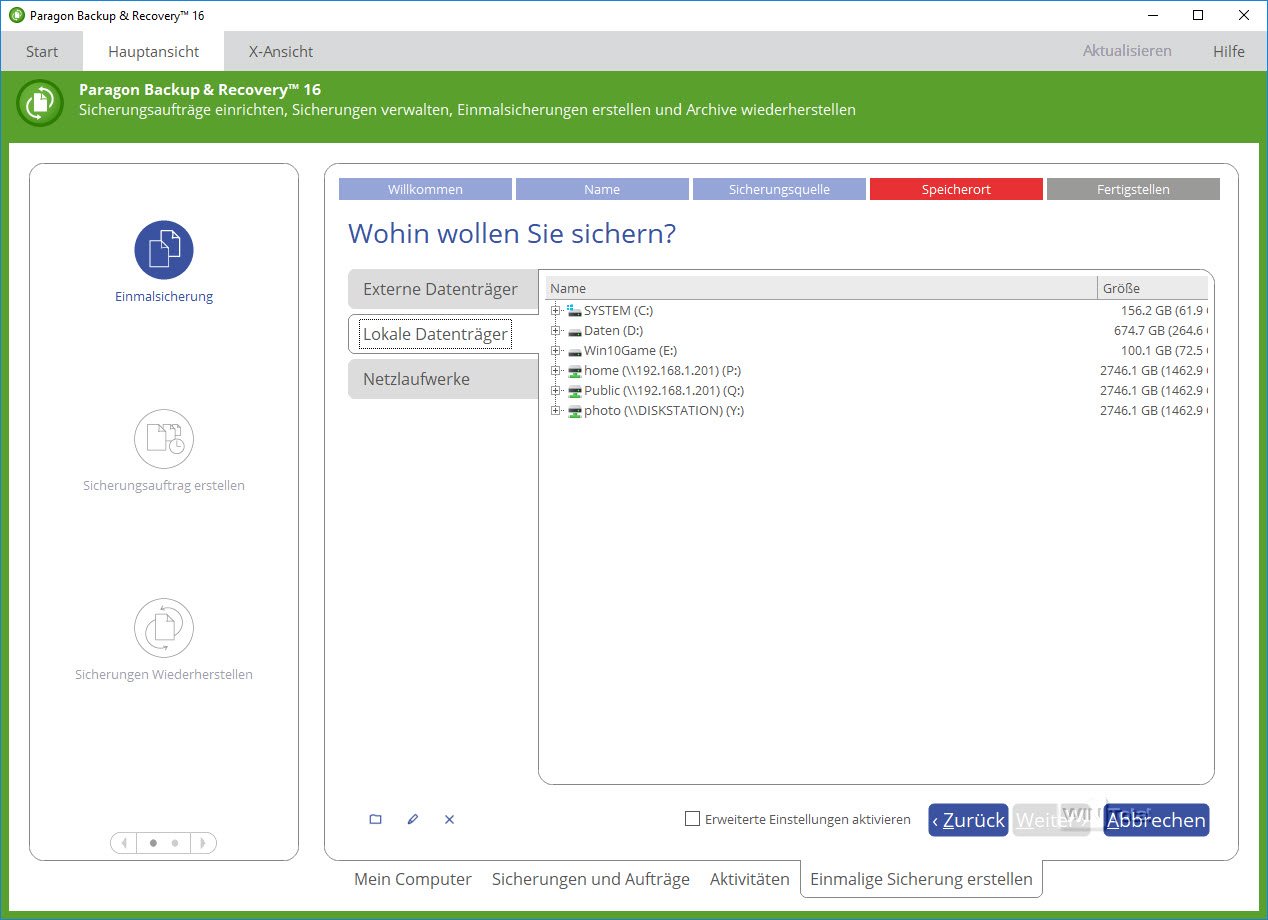
Task: Select Win10Game (E:) row text
Action: pos(630,351)
